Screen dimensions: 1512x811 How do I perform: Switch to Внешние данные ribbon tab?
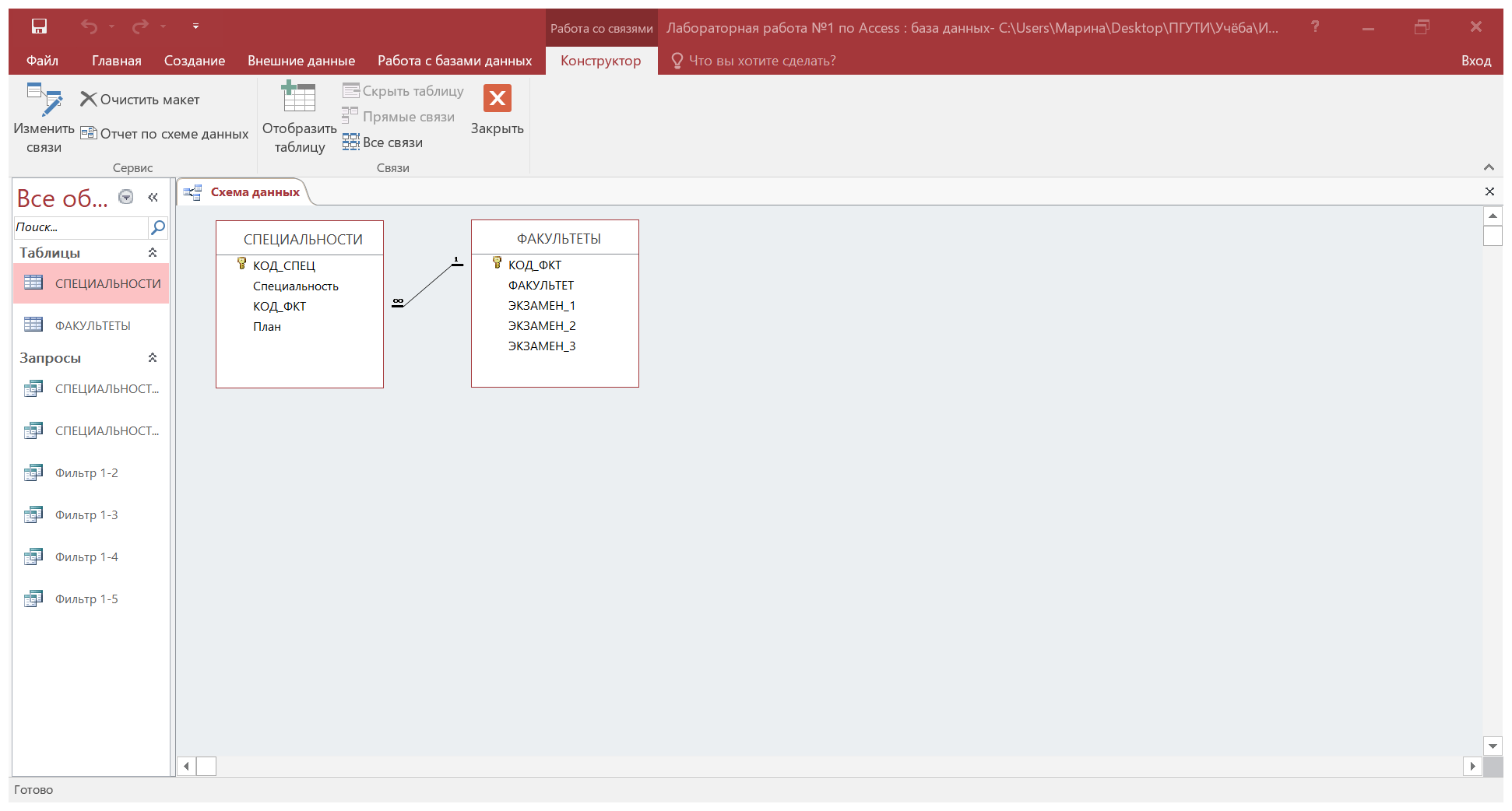(x=301, y=61)
